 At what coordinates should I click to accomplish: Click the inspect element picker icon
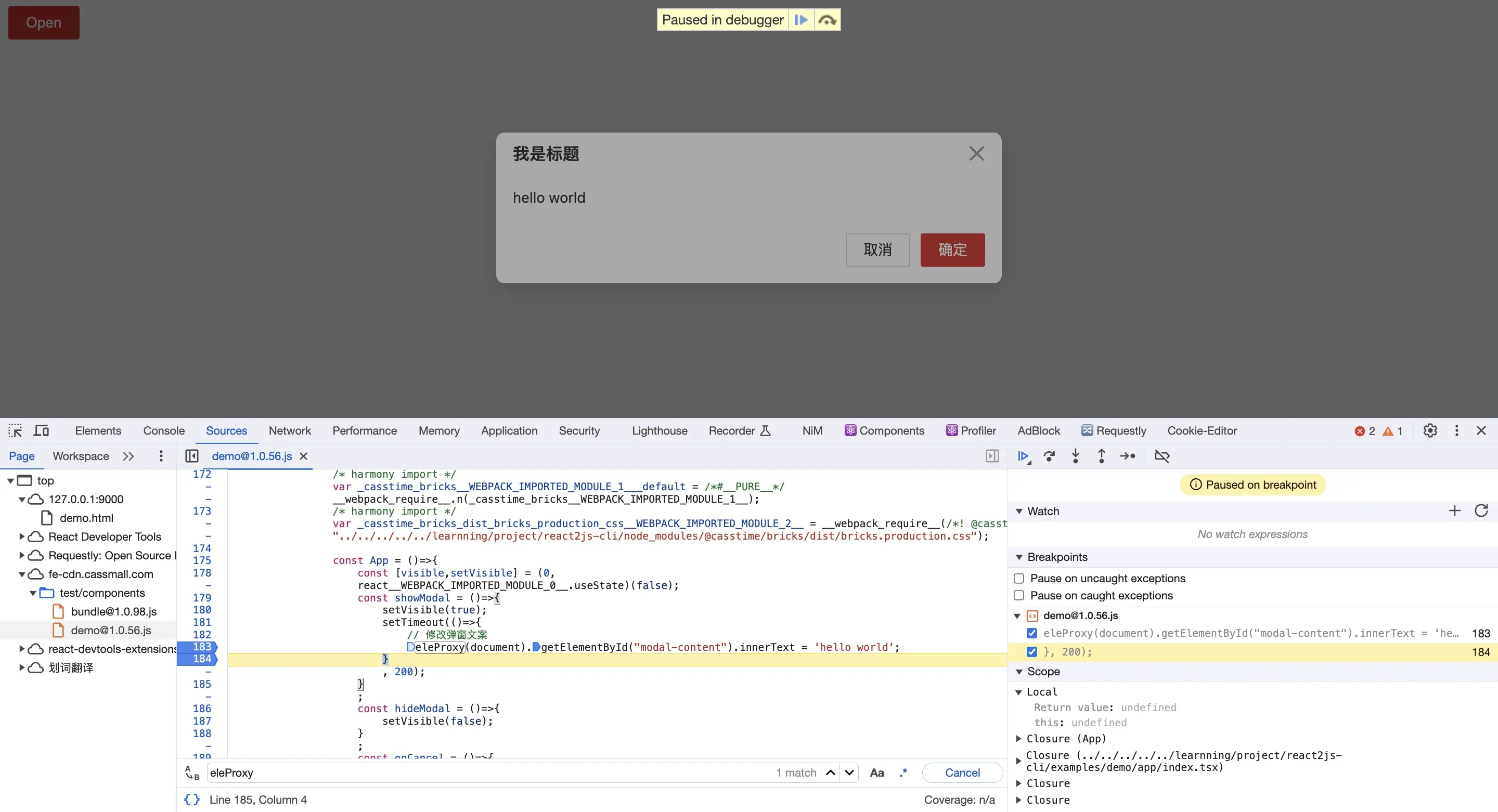[x=15, y=431]
